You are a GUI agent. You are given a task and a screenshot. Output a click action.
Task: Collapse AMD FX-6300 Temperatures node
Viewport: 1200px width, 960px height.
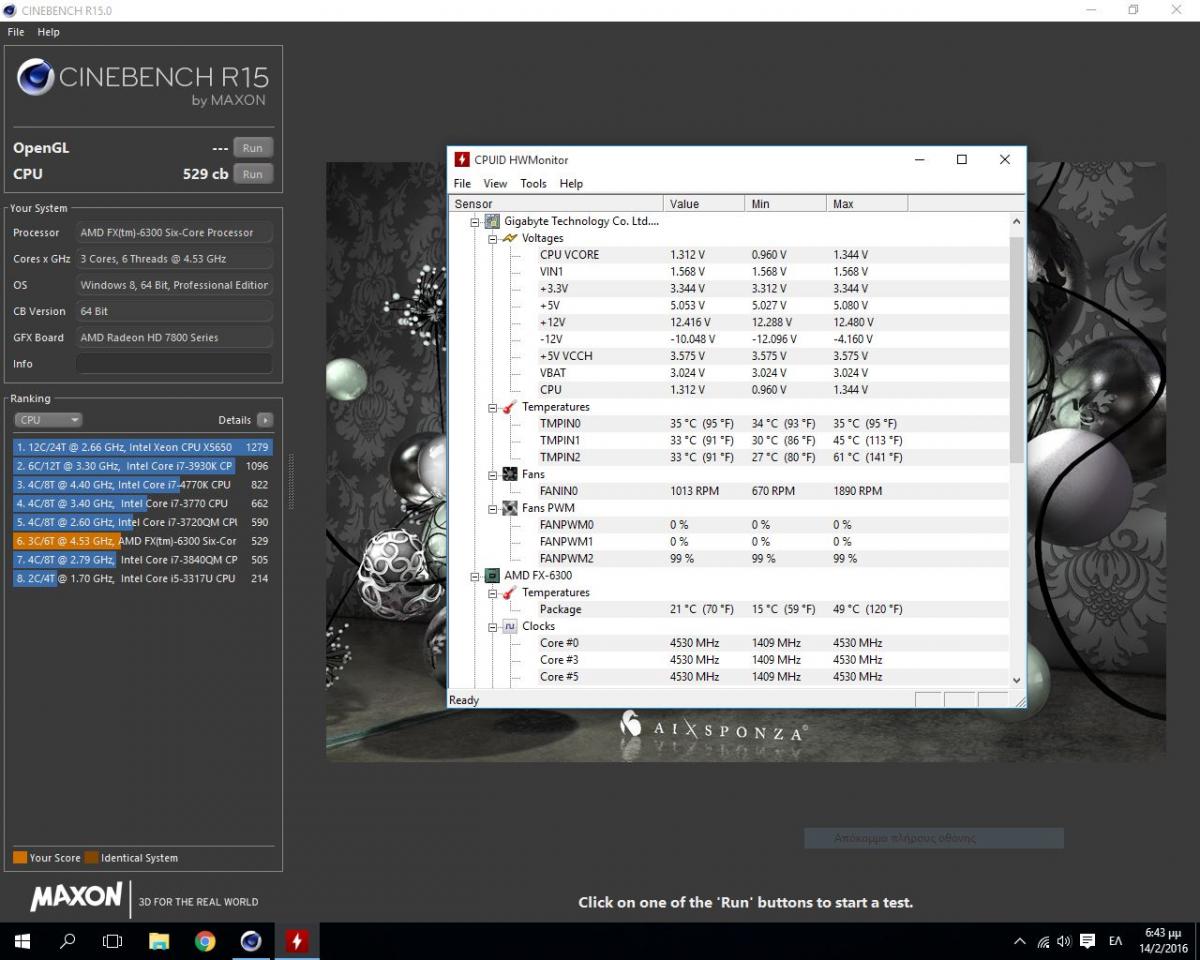(x=492, y=593)
